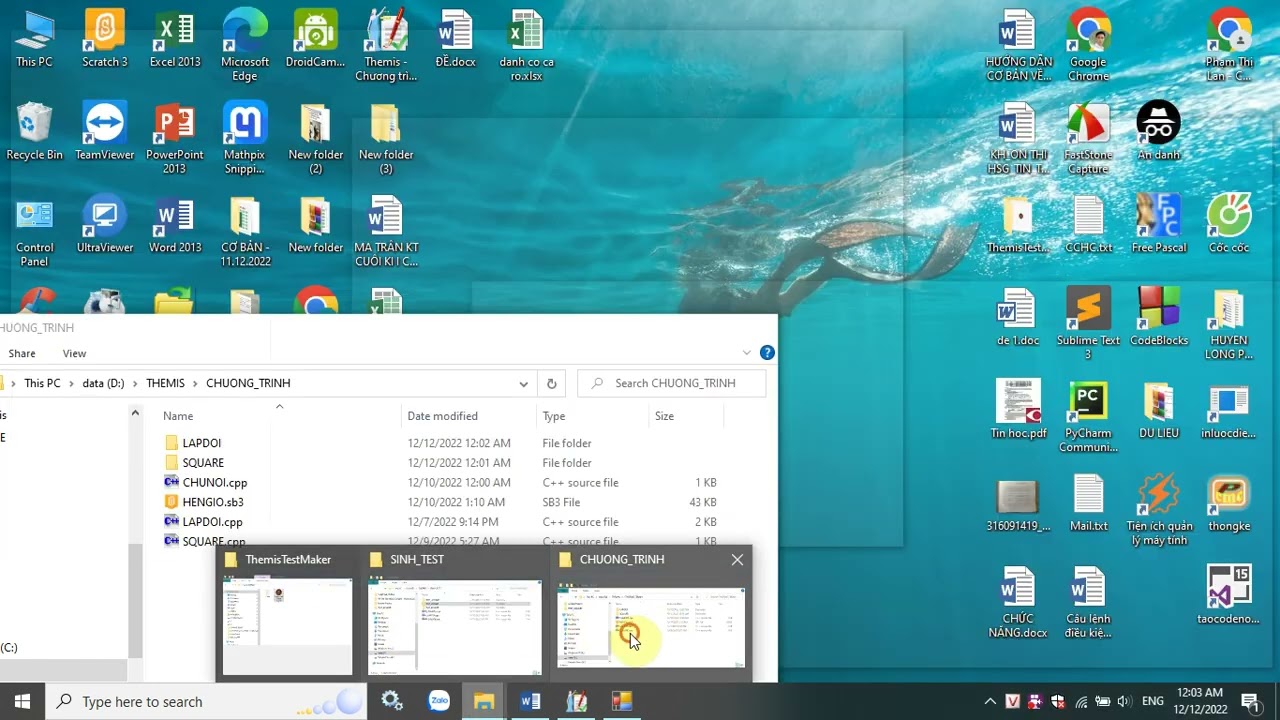The width and height of the screenshot is (1280, 720).
Task: Navigate to data (D:) in the address bar
Action: click(104, 383)
